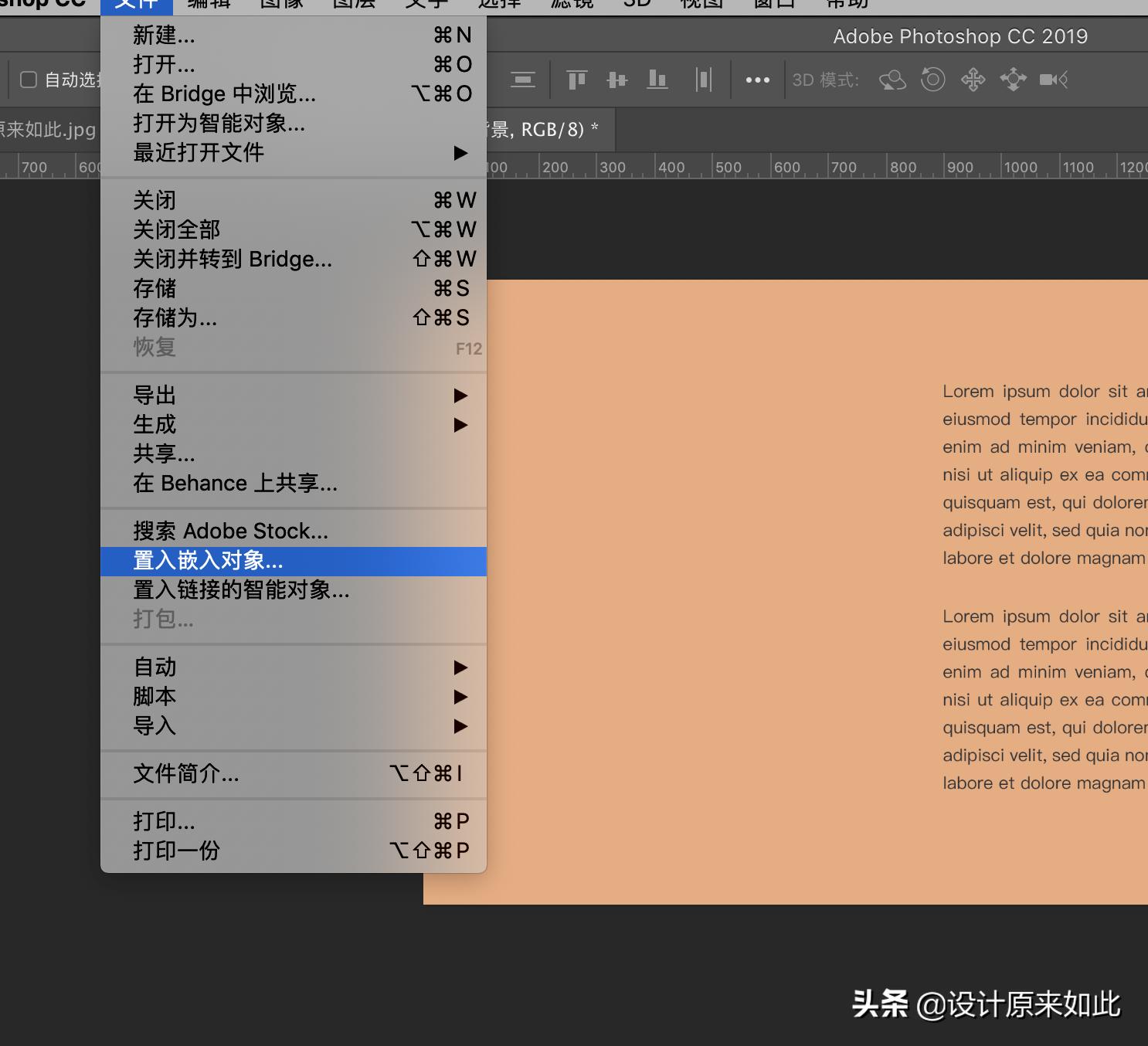The height and width of the screenshot is (1046, 1148).
Task: Click the align top edges icon
Action: [x=576, y=80]
